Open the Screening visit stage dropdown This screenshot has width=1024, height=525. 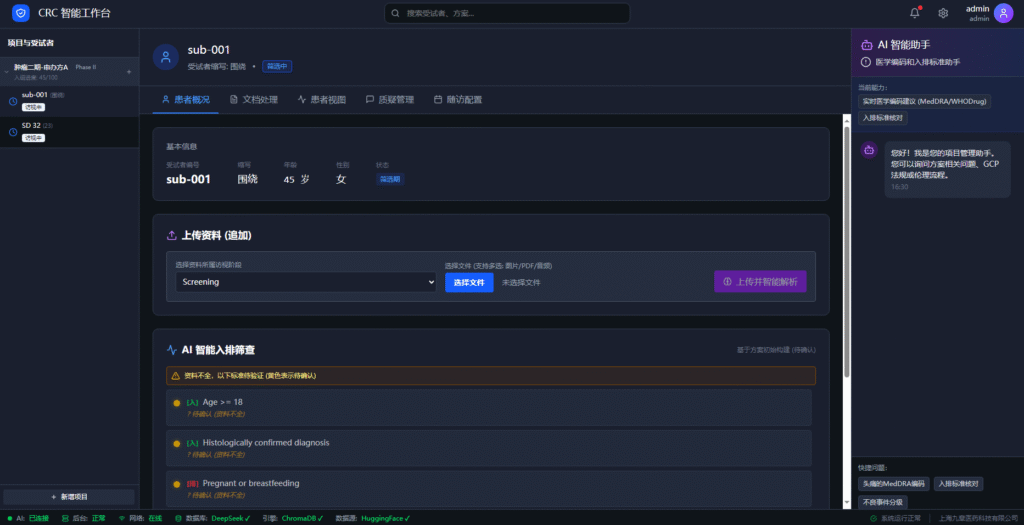(305, 282)
